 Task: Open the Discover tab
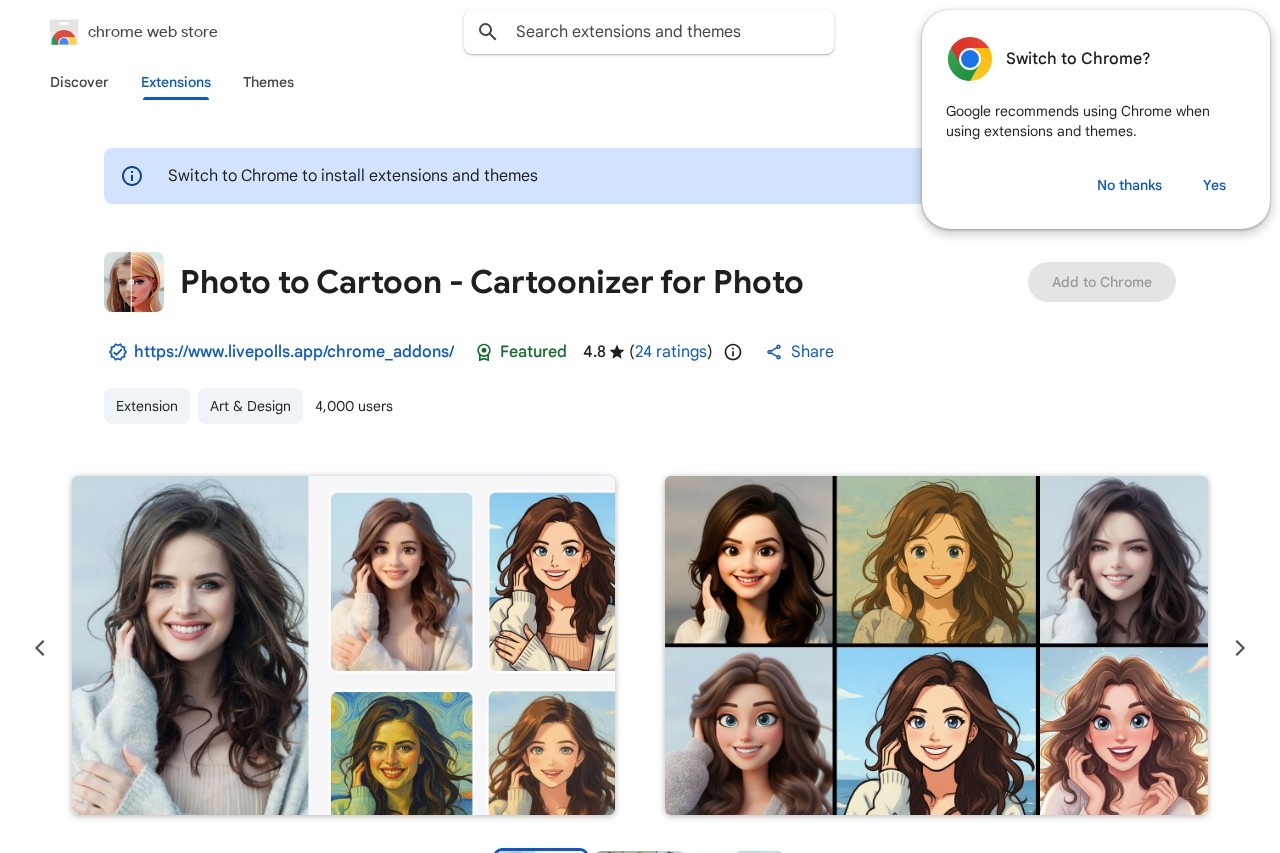79,83
